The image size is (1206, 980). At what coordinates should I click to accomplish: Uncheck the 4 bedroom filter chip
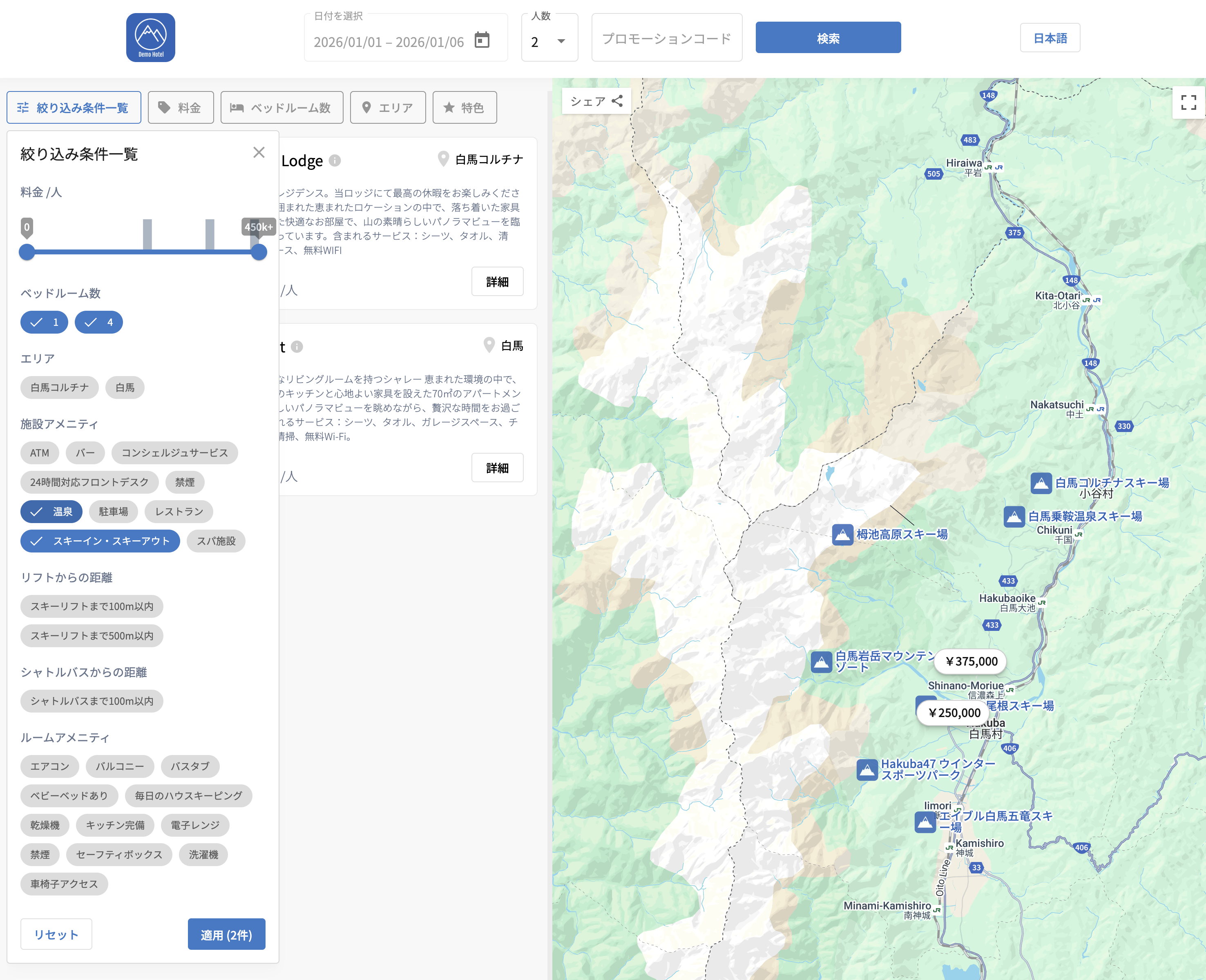pos(99,322)
